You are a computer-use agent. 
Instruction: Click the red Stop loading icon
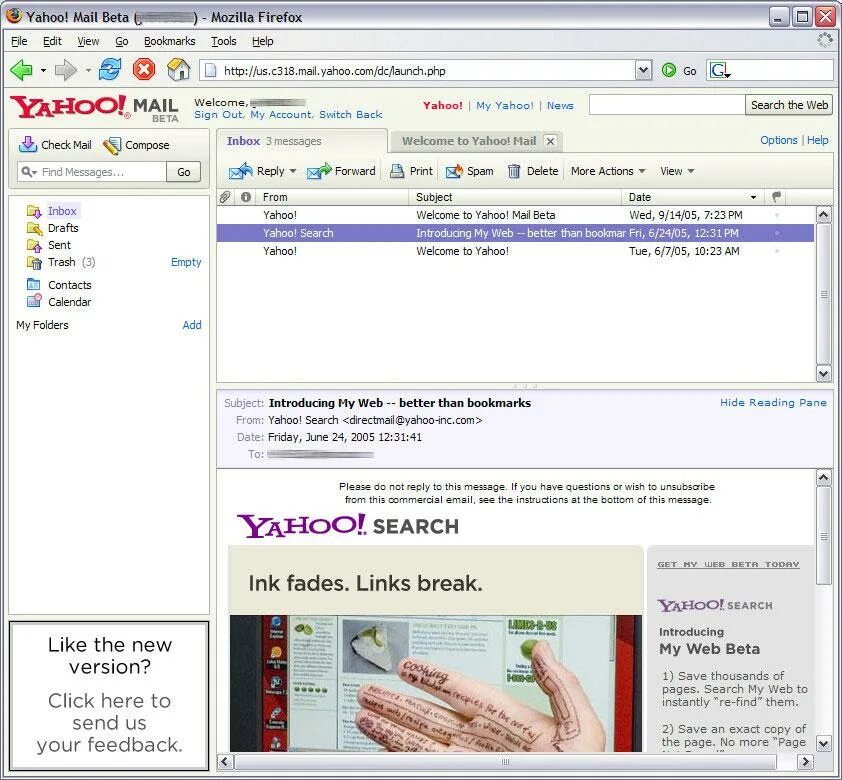point(144,70)
